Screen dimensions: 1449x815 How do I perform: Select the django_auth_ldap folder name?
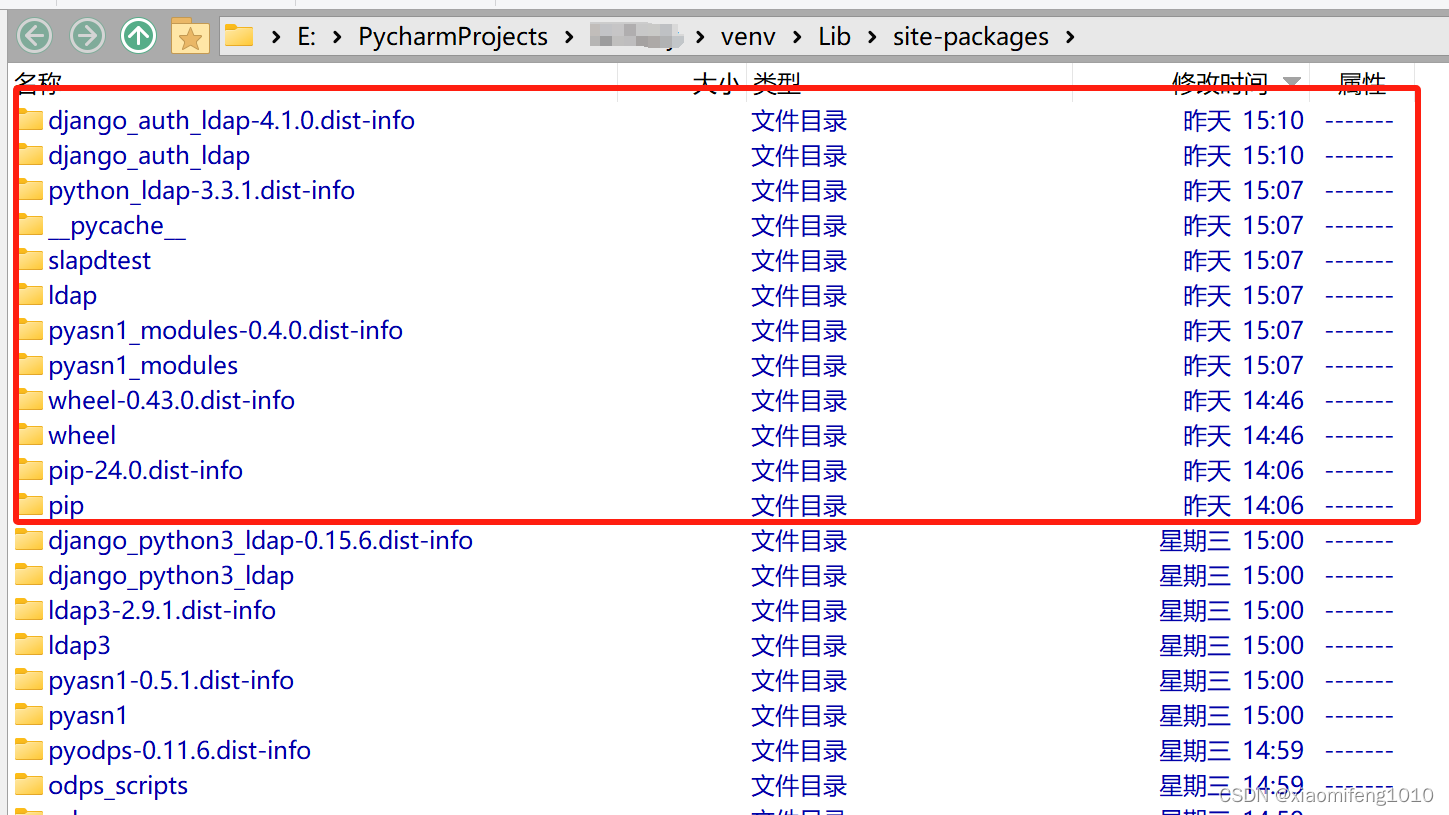point(149,156)
